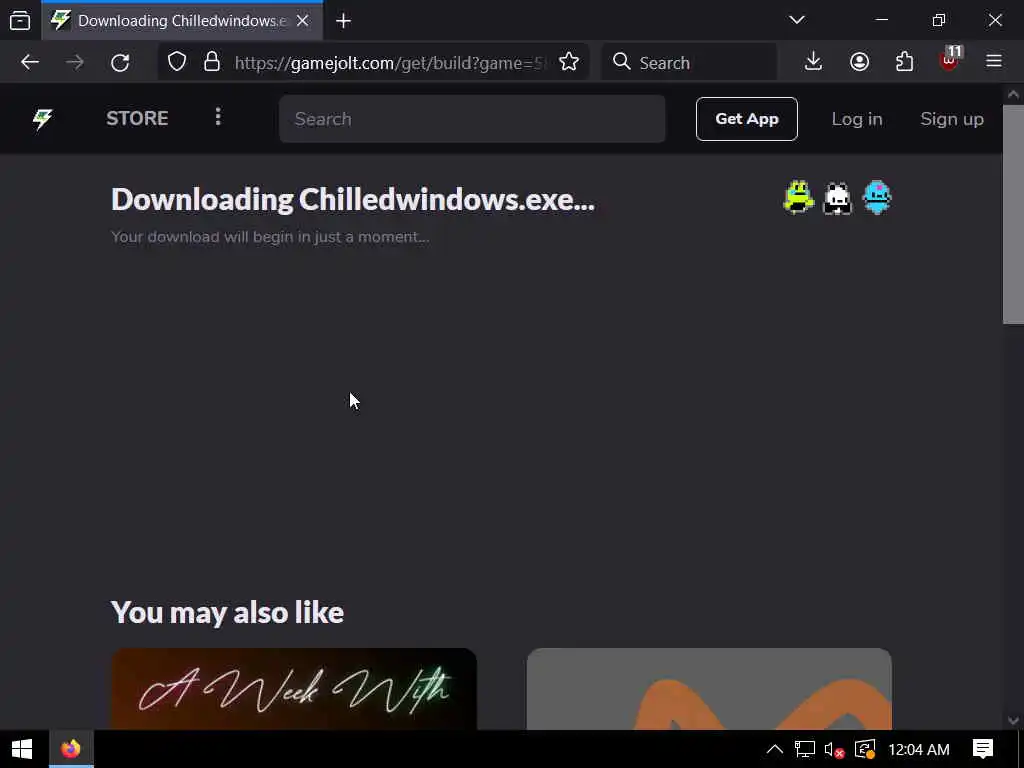Open the tracking protection shield icon
1024x768 pixels.
point(177,62)
